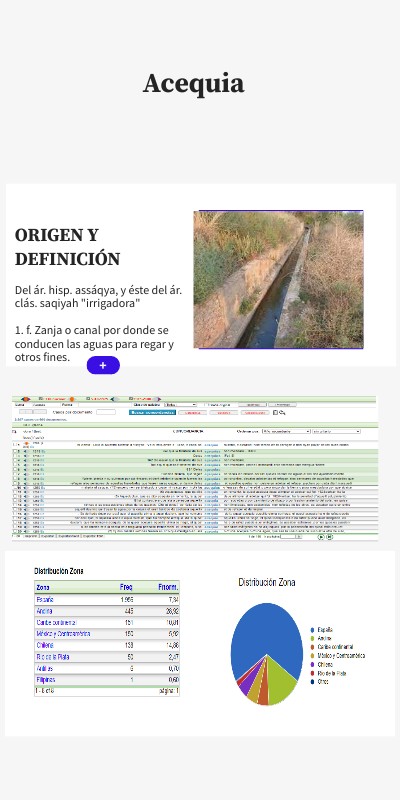The height and width of the screenshot is (800, 400).
Task: Click the Zona column header
Action: tap(43, 588)
